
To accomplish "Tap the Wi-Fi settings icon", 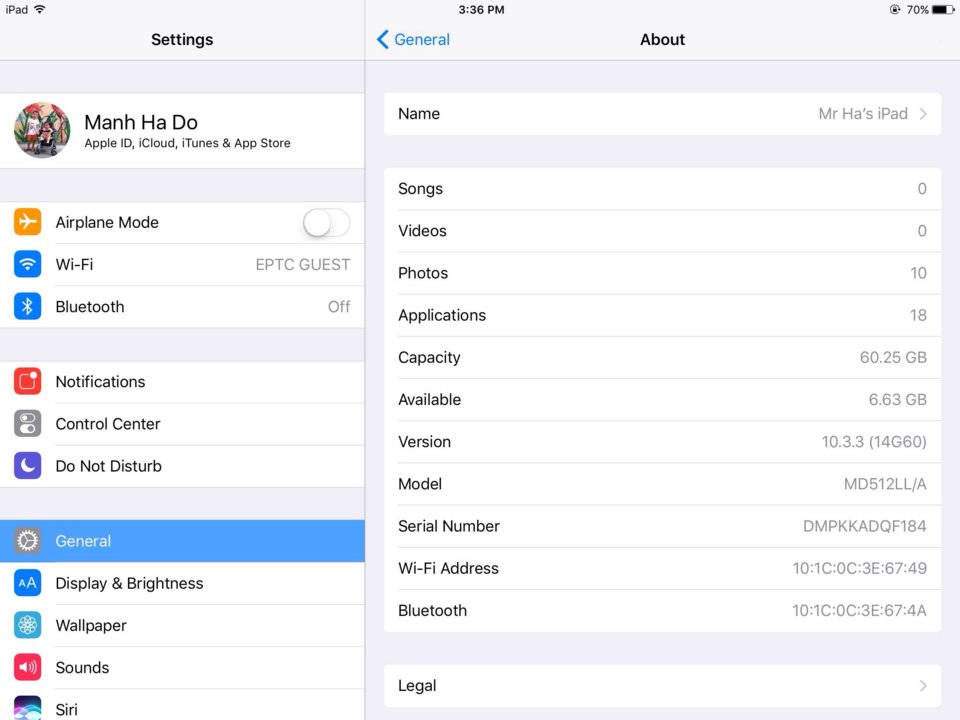I will 28,264.
